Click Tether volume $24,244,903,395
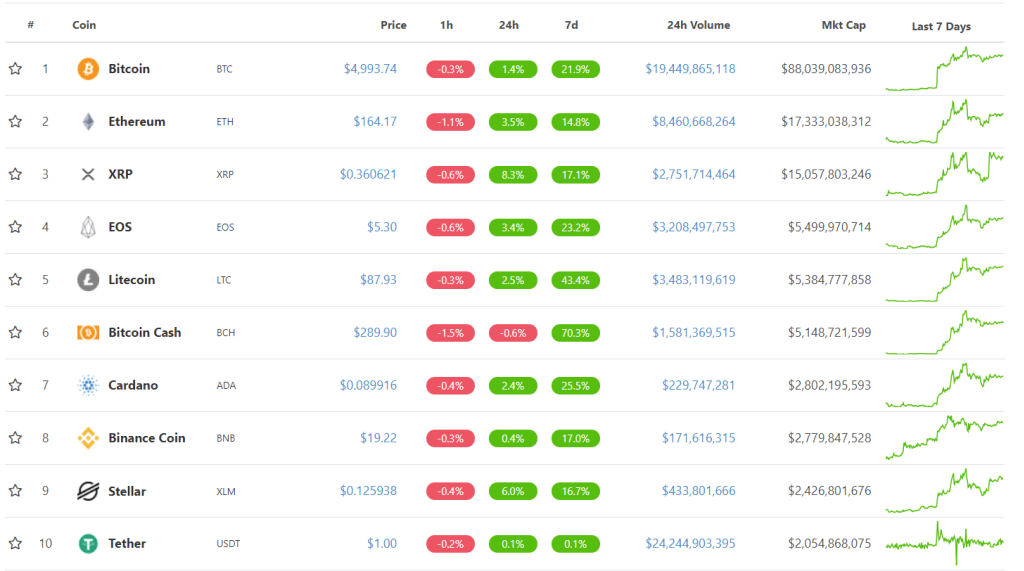 pyautogui.click(x=690, y=544)
